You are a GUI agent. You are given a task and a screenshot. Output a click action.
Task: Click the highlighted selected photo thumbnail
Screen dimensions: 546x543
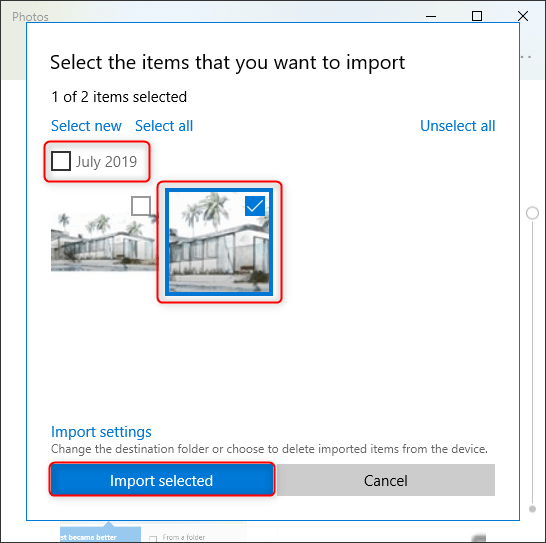219,242
